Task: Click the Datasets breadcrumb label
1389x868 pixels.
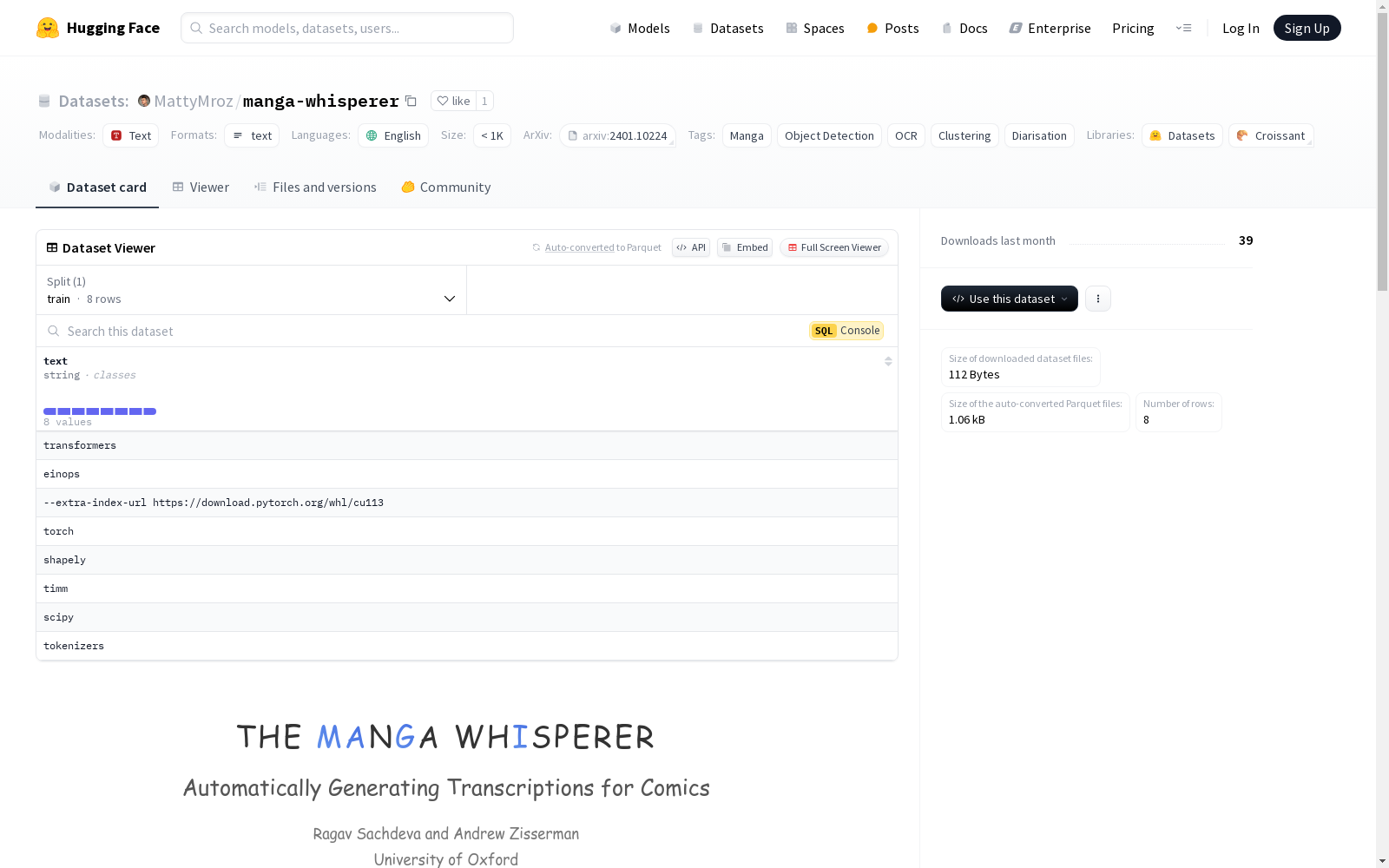Action: [x=94, y=101]
